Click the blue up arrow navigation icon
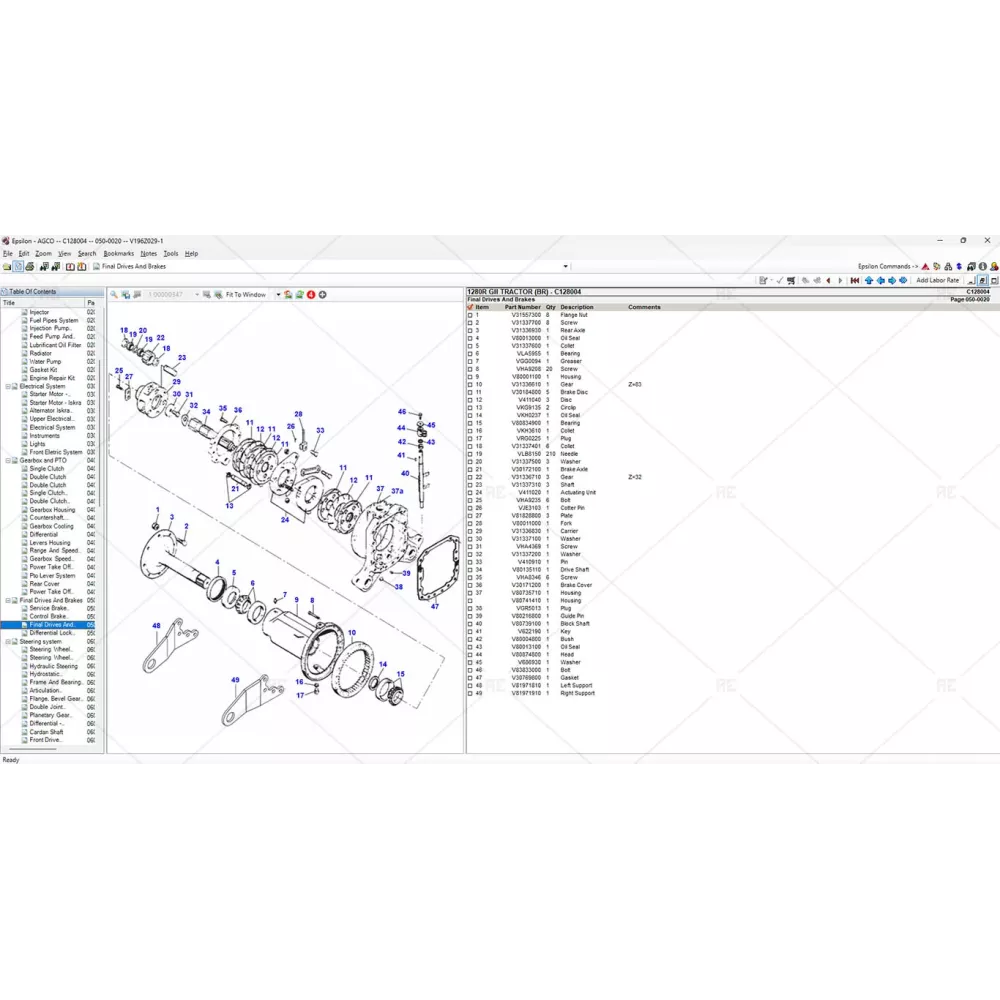The width and height of the screenshot is (1000, 1000). pos(868,281)
